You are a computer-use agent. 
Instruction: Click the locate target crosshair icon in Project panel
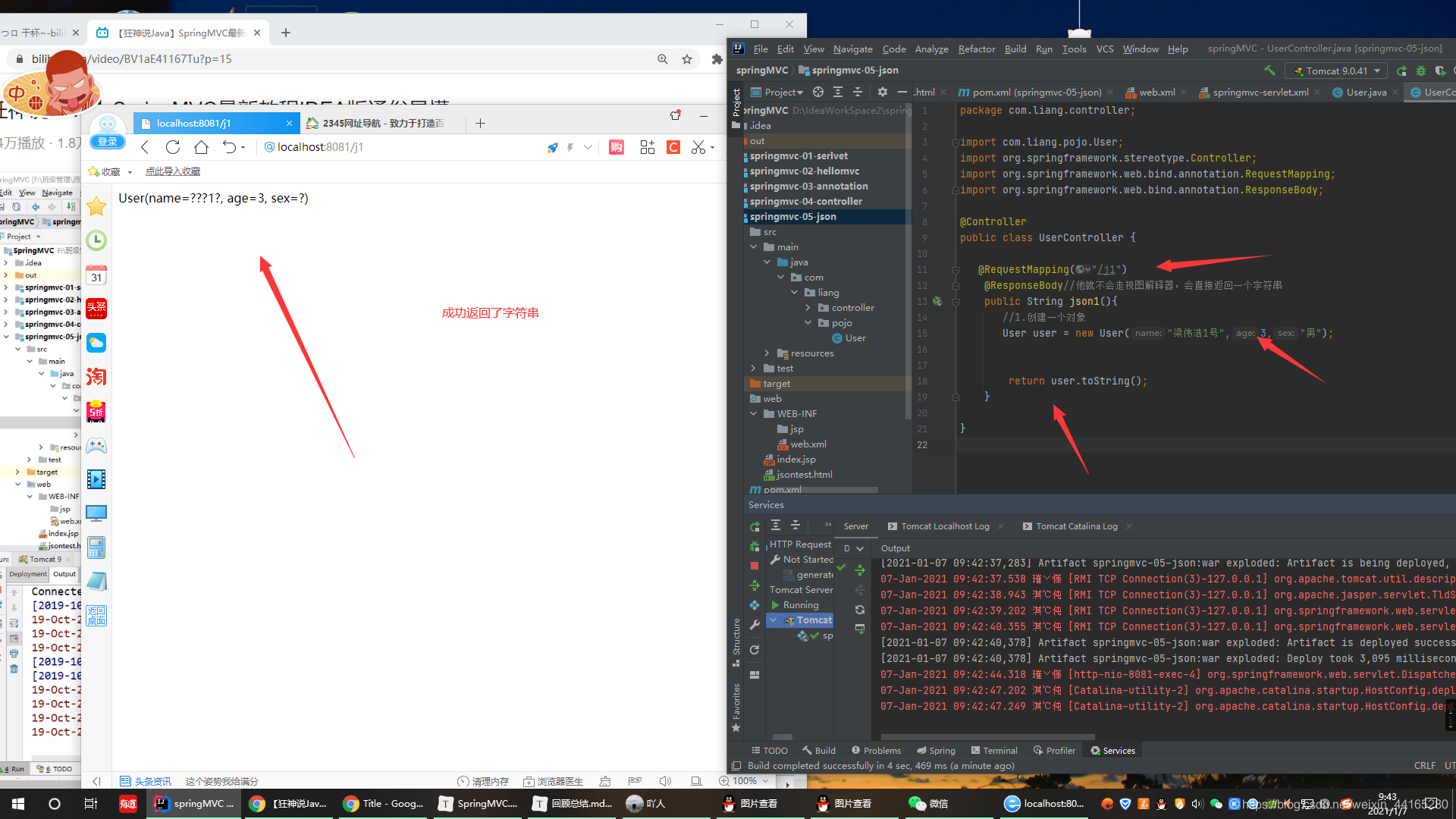(818, 92)
